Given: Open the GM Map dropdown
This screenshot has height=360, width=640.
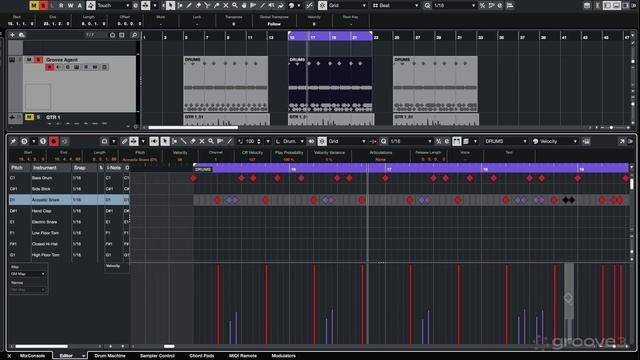Looking at the screenshot, I should click(x=28, y=274).
